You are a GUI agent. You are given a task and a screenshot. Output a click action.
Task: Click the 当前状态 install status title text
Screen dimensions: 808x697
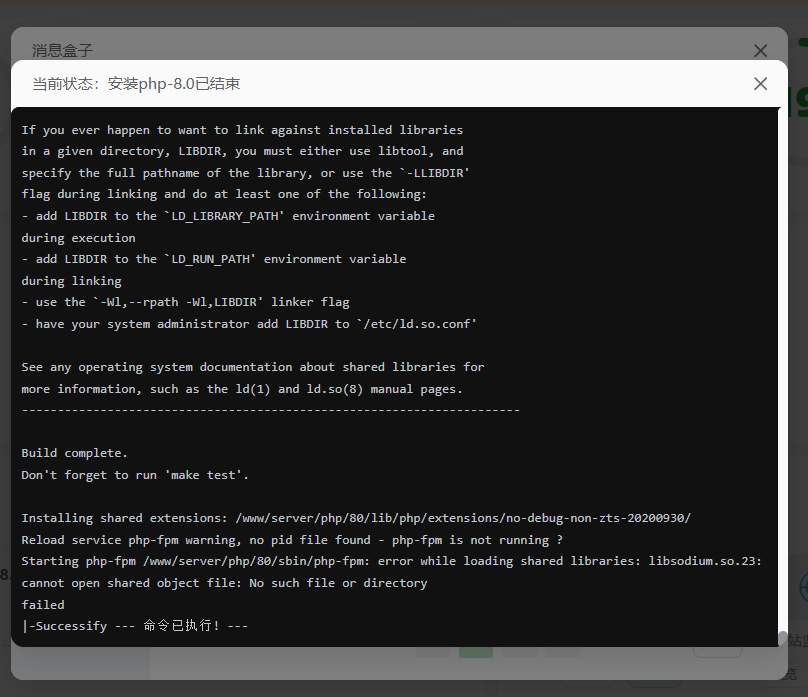coord(136,83)
